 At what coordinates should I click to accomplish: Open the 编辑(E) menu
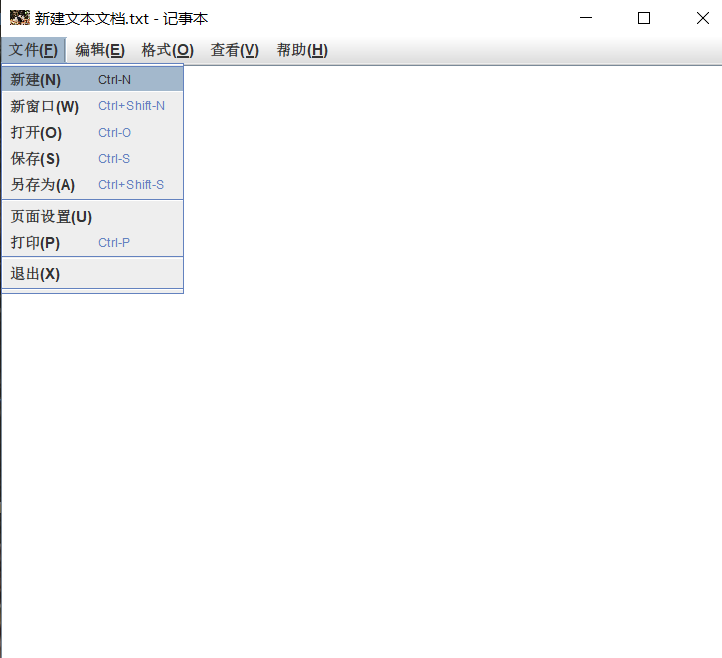[x=100, y=50]
